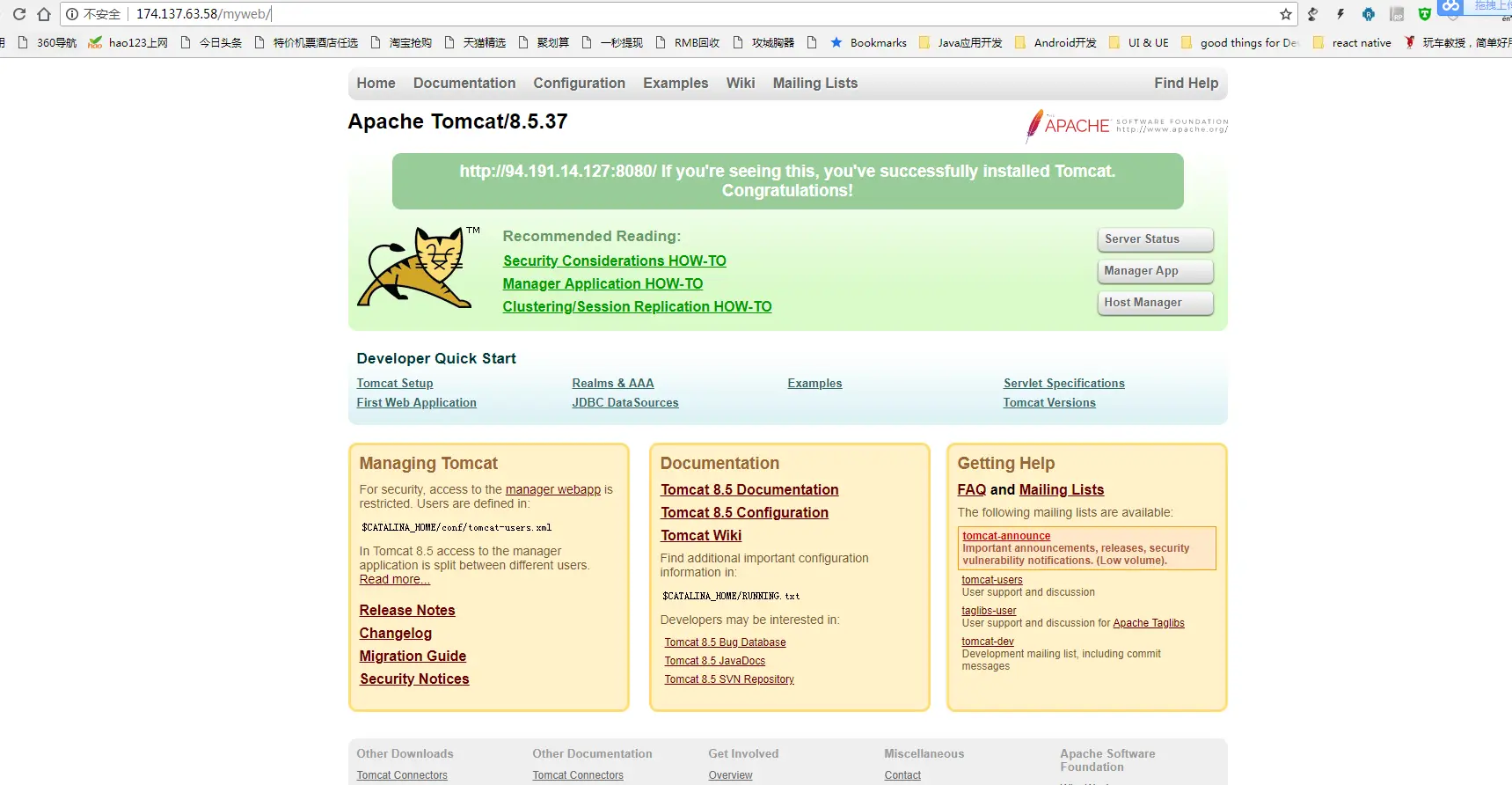This screenshot has width=1512, height=785.
Task: Click the Server Status button
Action: pos(1156,239)
